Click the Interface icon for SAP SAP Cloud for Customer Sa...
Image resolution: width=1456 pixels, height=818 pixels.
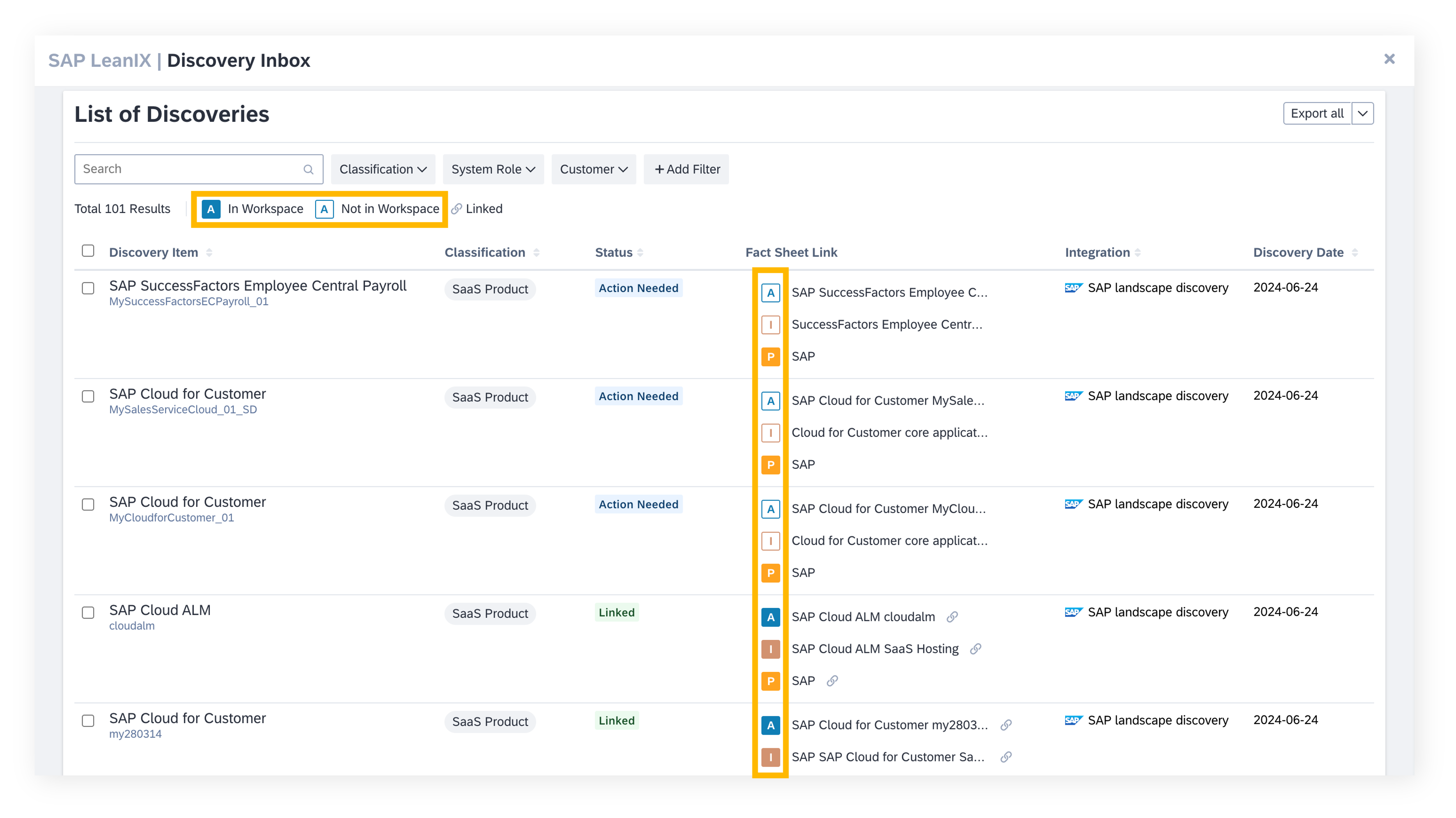[x=770, y=757]
